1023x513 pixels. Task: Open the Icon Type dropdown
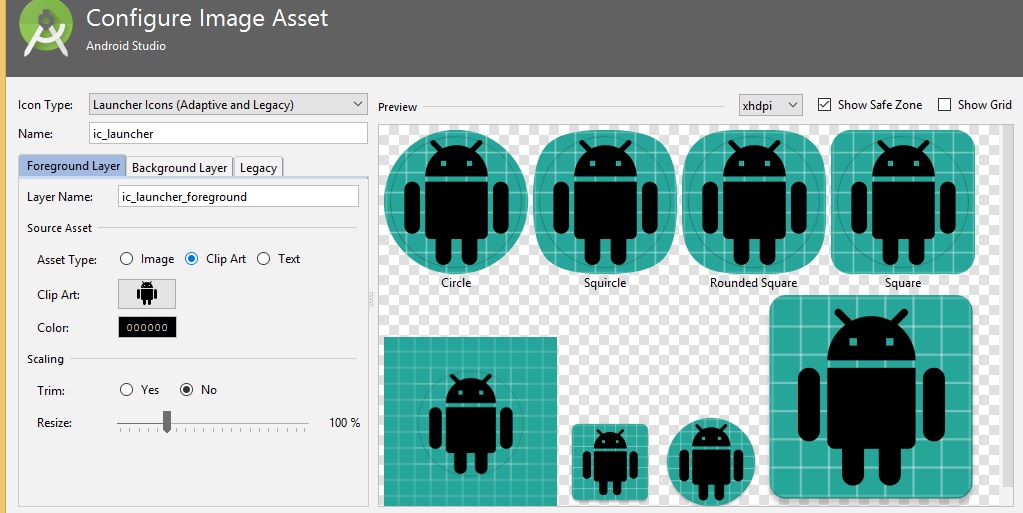pyautogui.click(x=228, y=104)
